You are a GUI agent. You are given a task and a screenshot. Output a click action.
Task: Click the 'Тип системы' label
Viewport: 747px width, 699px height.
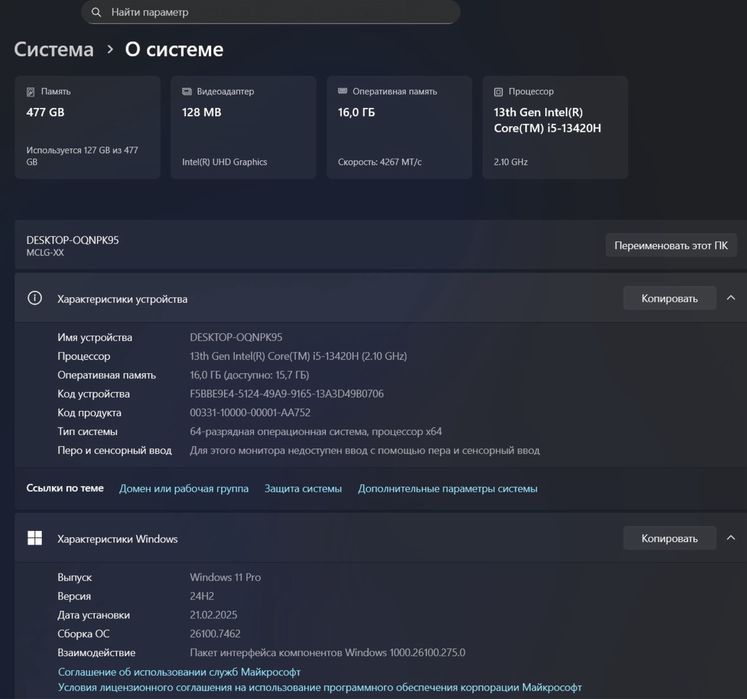87,432
